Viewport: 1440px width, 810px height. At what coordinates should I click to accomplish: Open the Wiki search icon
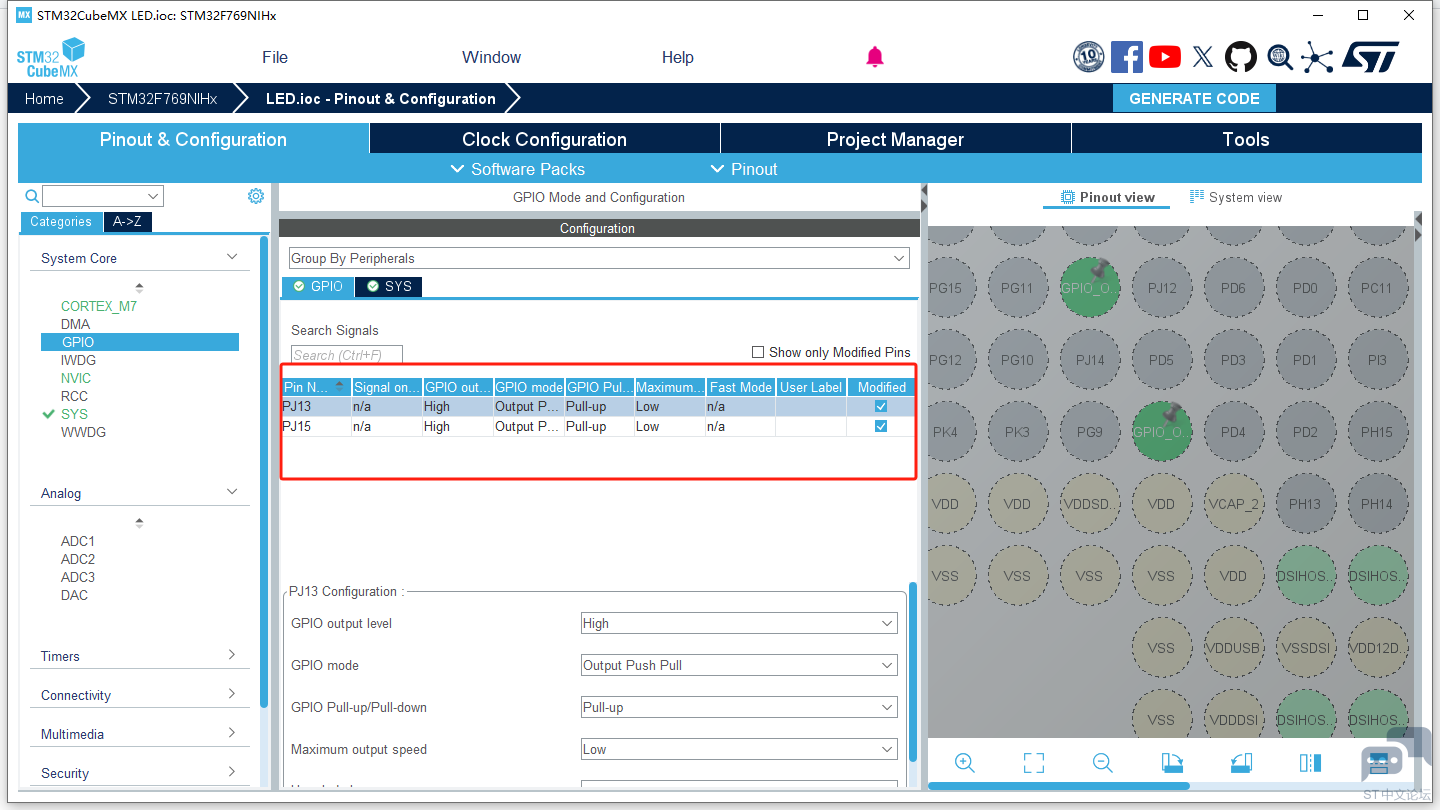click(x=1280, y=57)
